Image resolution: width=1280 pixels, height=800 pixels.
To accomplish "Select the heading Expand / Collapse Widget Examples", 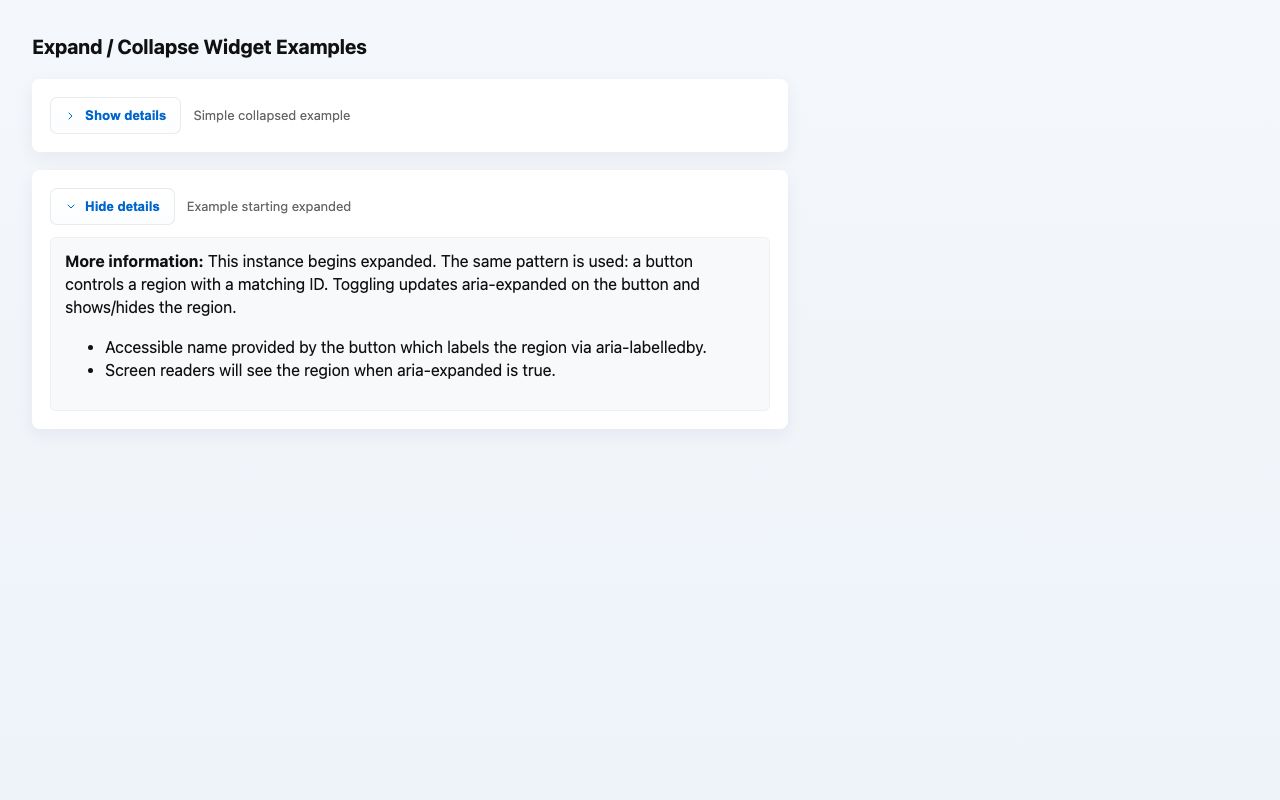I will 199,47.
